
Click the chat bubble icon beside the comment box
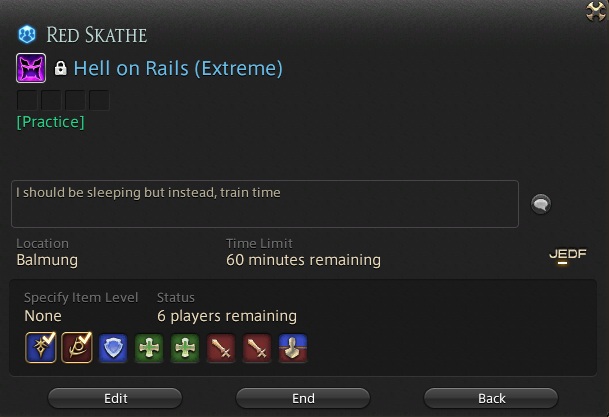point(541,204)
